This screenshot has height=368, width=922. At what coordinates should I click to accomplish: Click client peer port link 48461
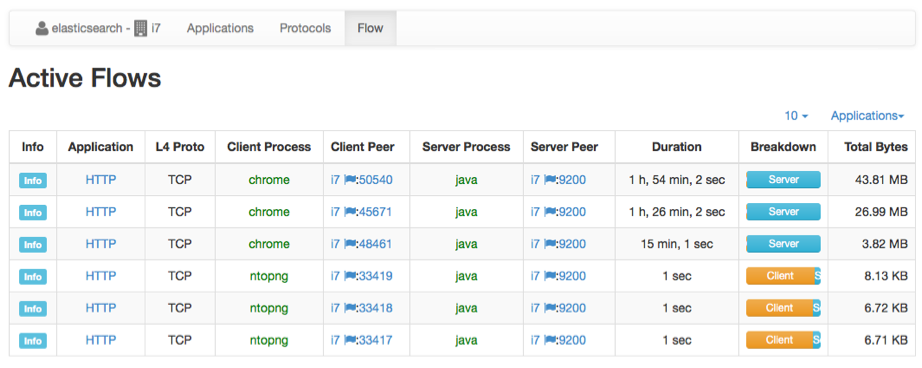tap(376, 244)
